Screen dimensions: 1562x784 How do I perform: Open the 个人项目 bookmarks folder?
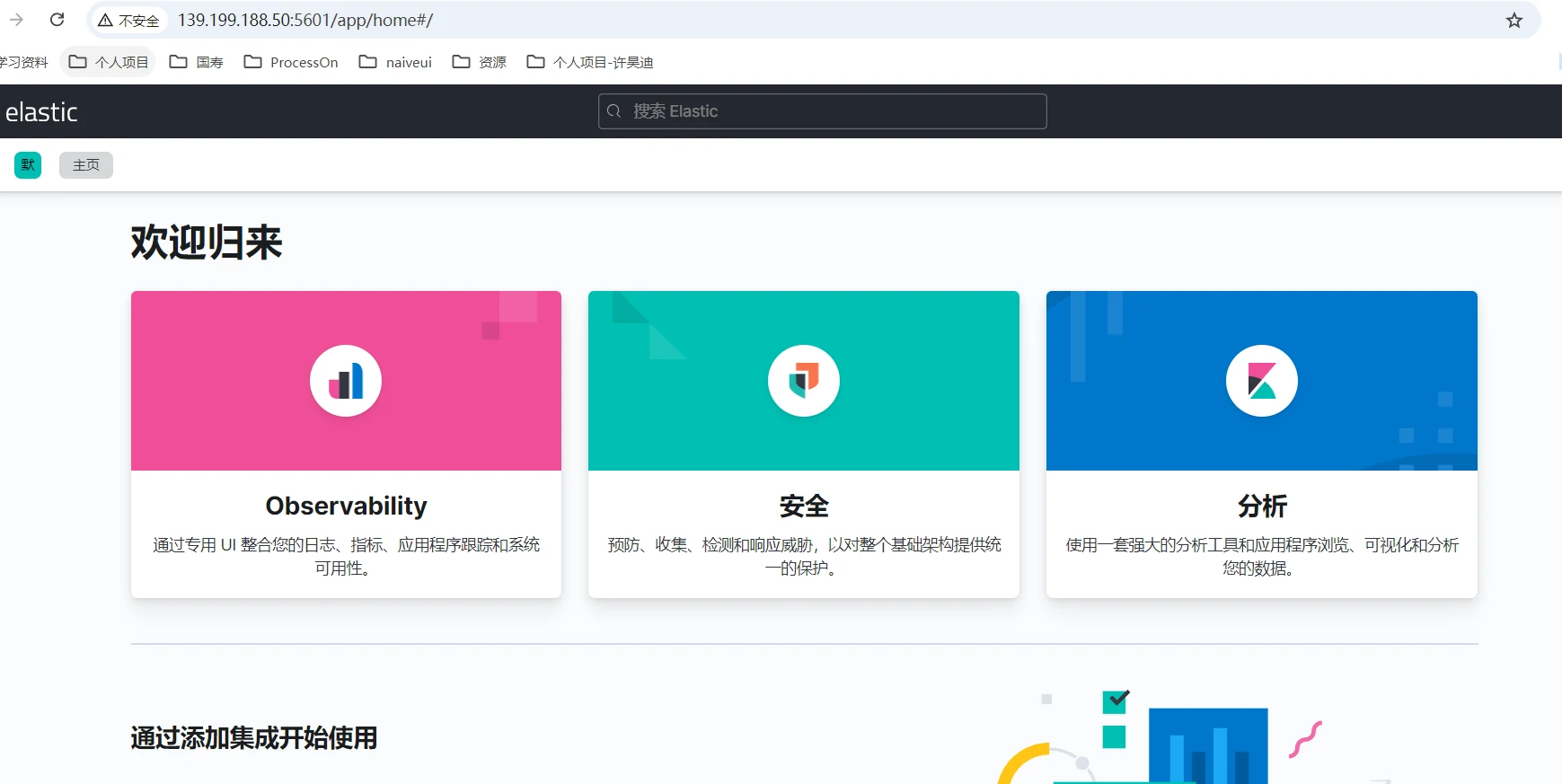(x=109, y=62)
